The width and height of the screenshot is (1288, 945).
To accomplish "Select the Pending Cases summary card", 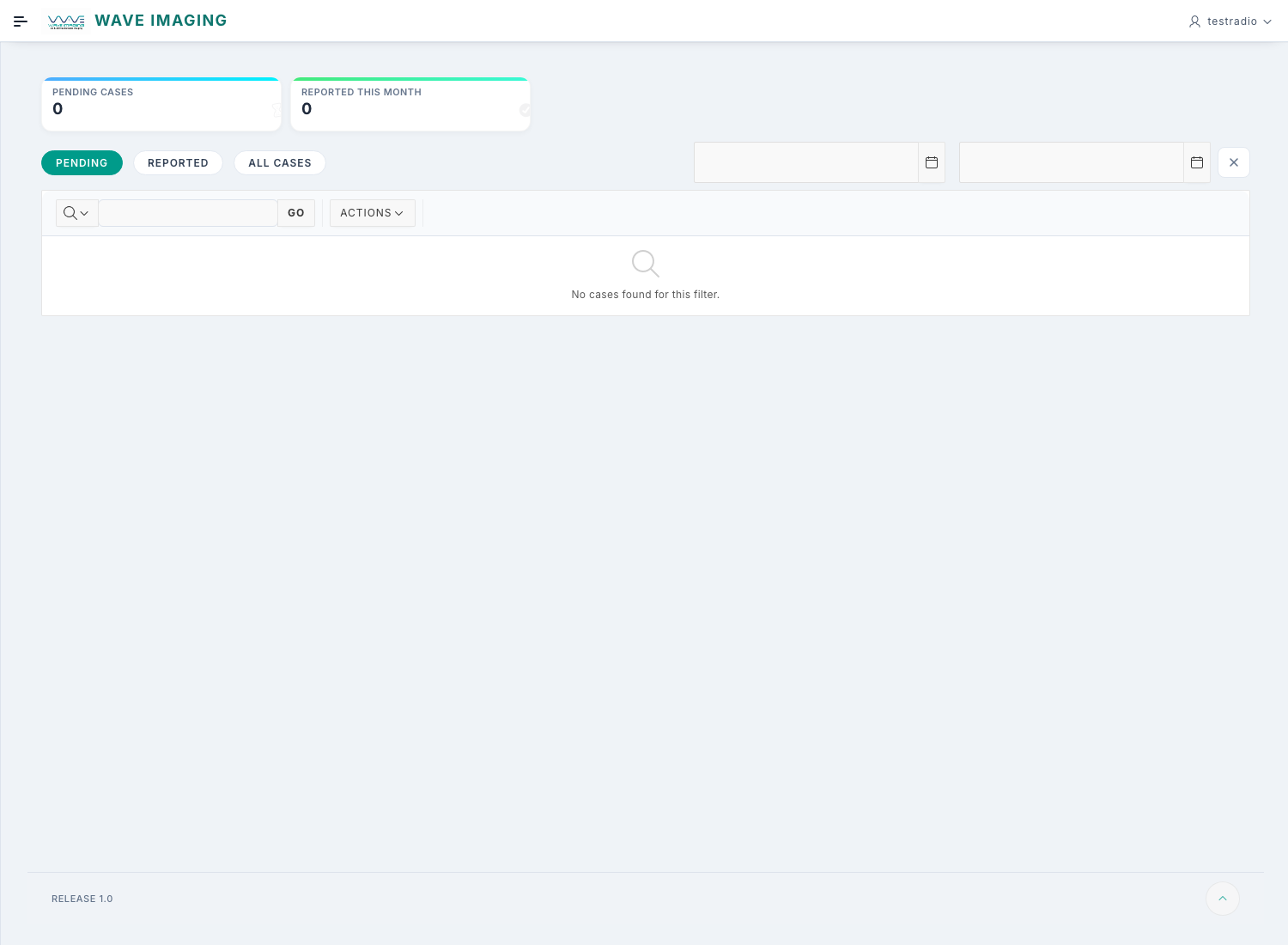I will click(161, 105).
